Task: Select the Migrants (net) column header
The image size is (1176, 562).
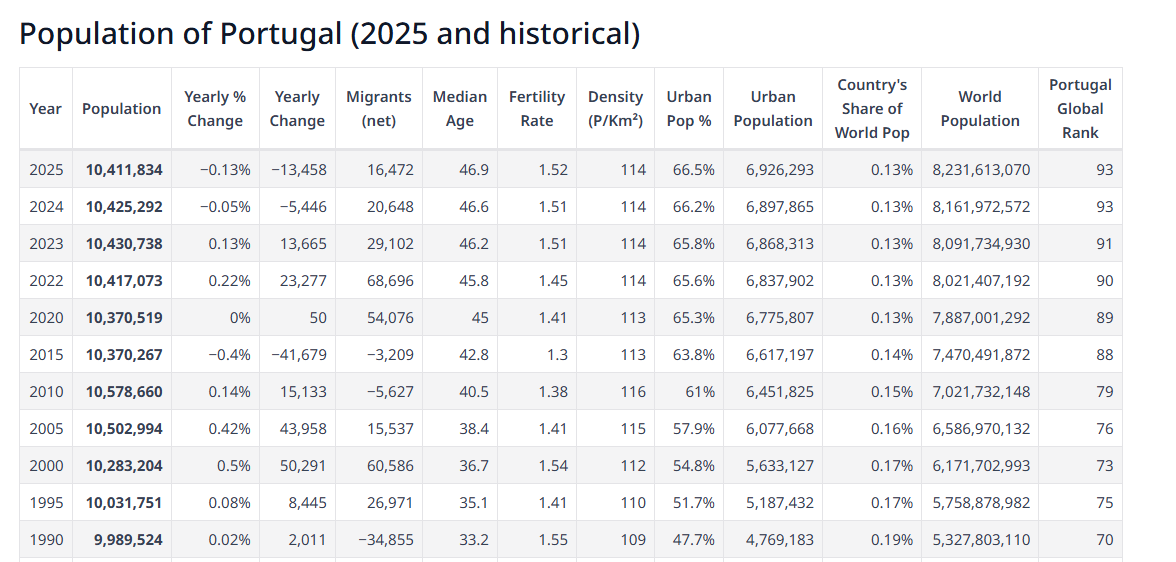Action: pos(379,109)
